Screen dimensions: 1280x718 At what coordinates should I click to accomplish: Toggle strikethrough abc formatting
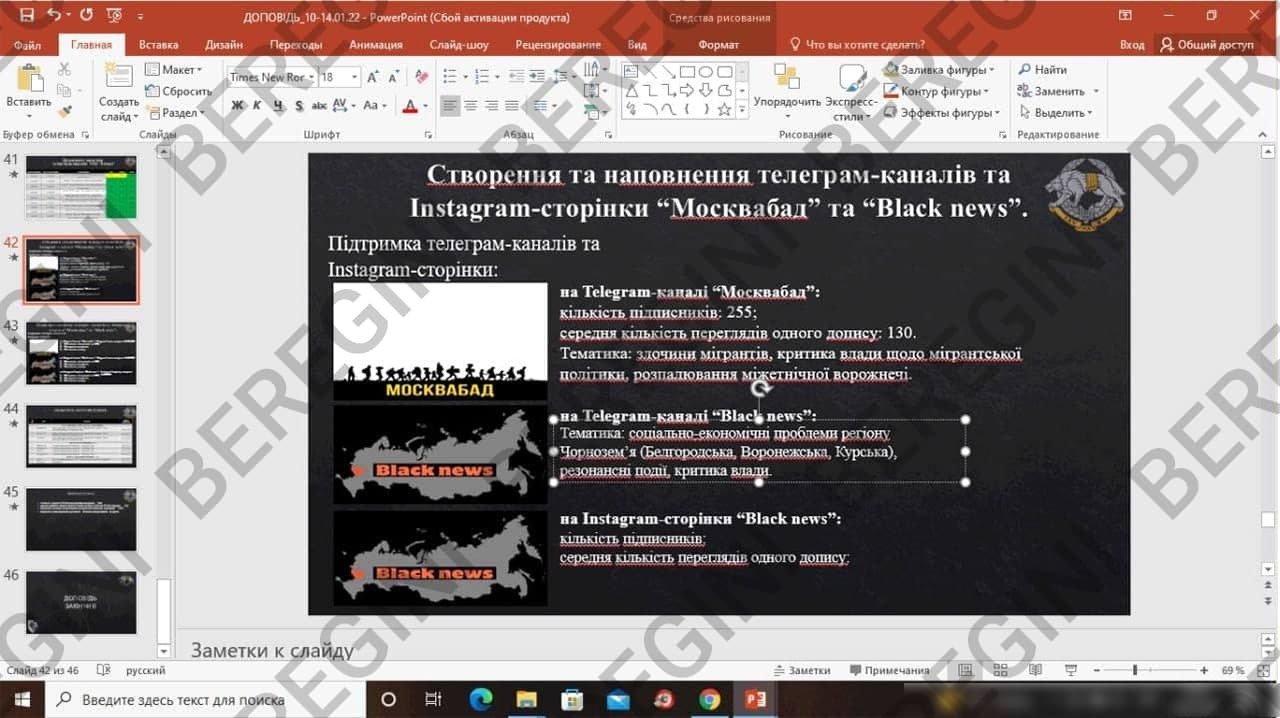pos(319,105)
